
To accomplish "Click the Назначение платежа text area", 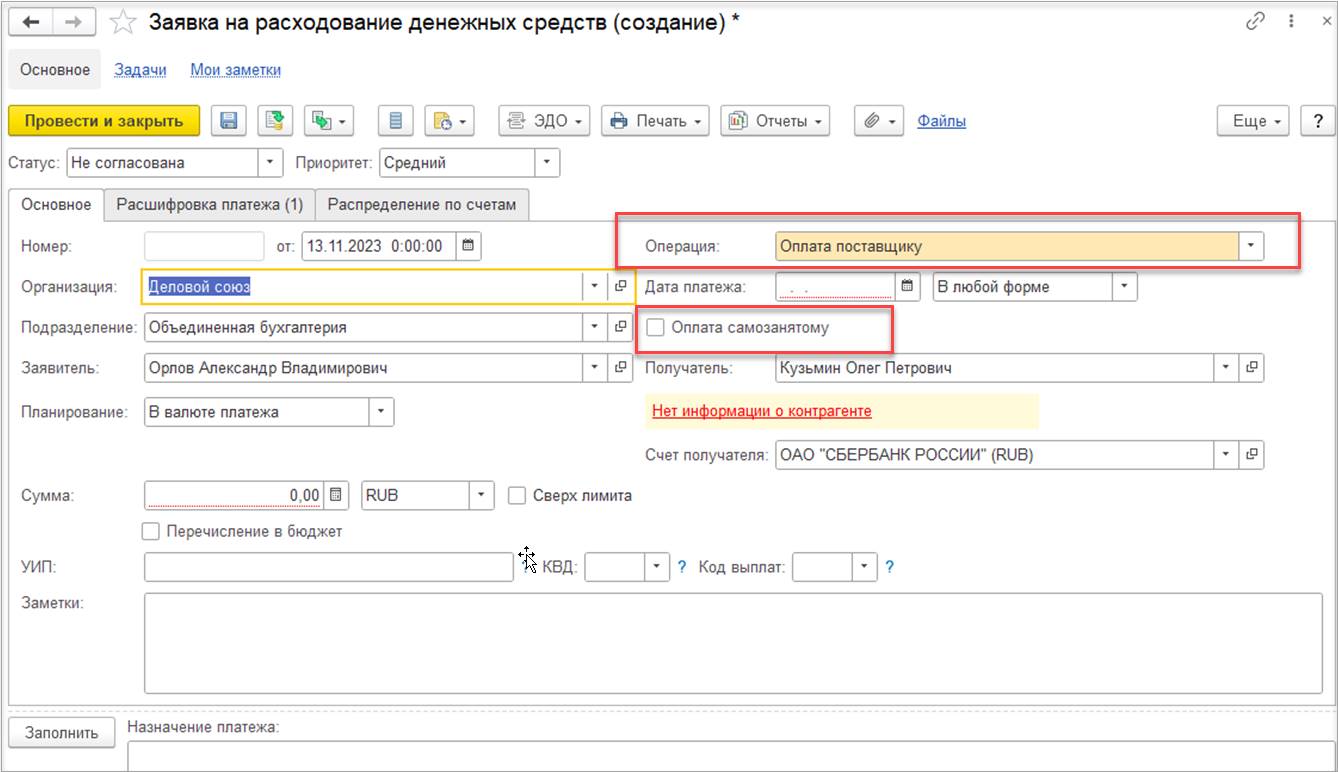I will coord(733,756).
